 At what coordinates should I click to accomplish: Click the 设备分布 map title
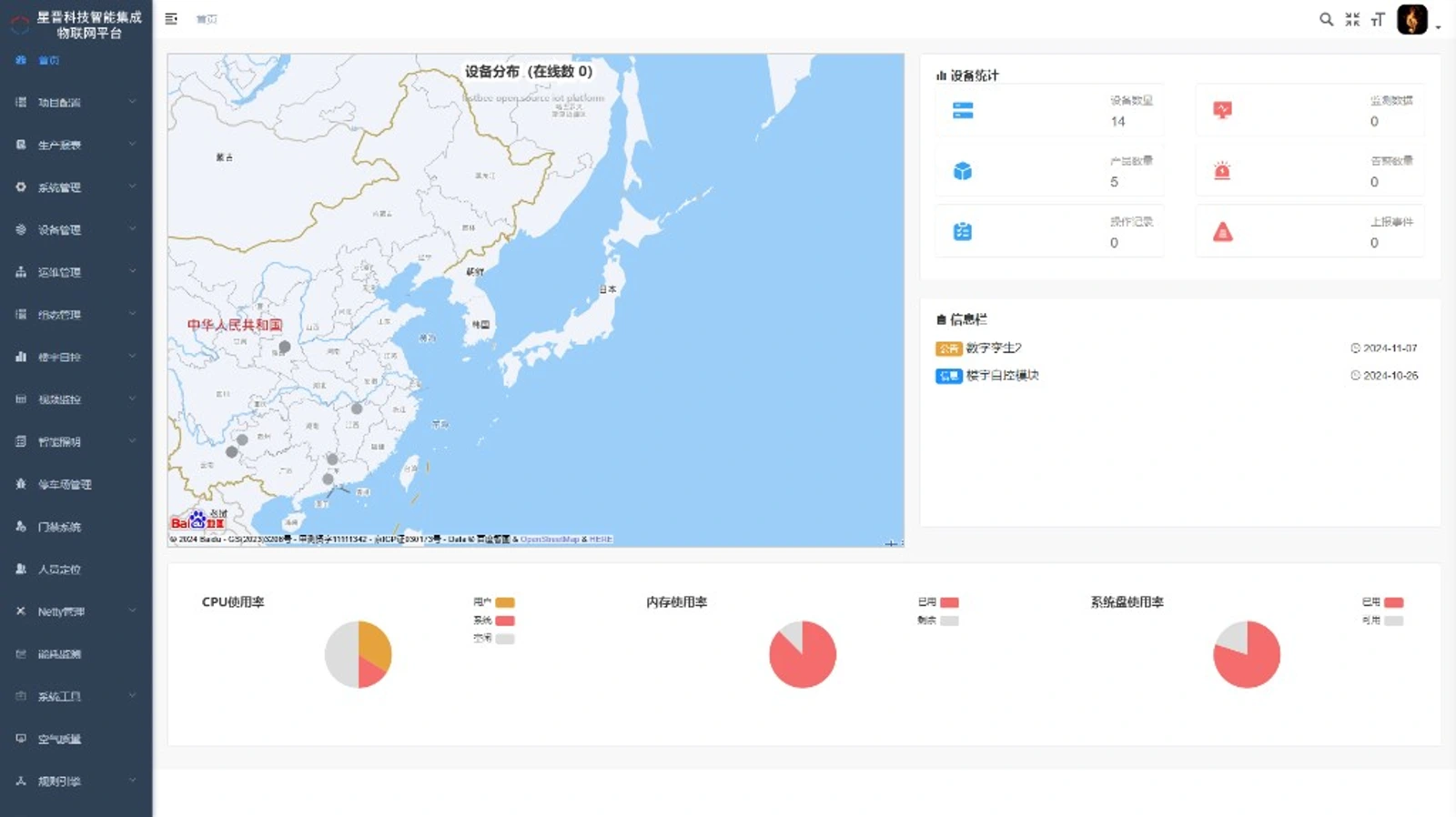529,71
